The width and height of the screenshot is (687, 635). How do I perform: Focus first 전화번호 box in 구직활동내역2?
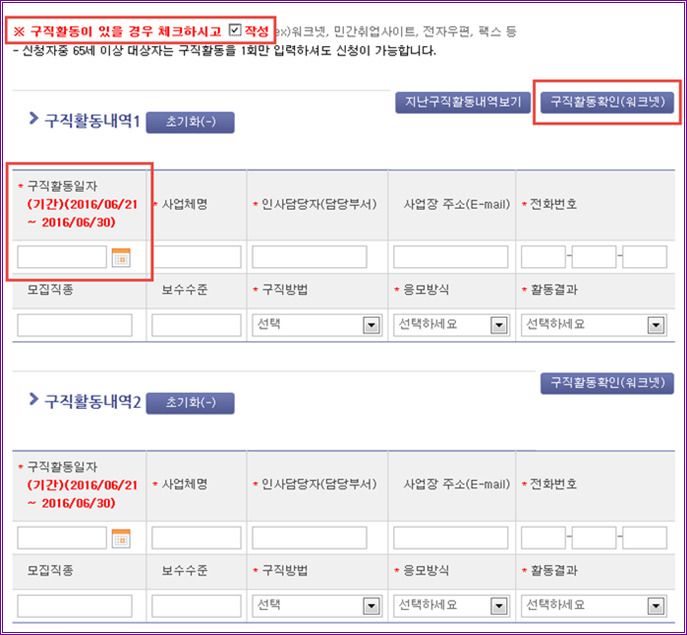click(x=543, y=538)
